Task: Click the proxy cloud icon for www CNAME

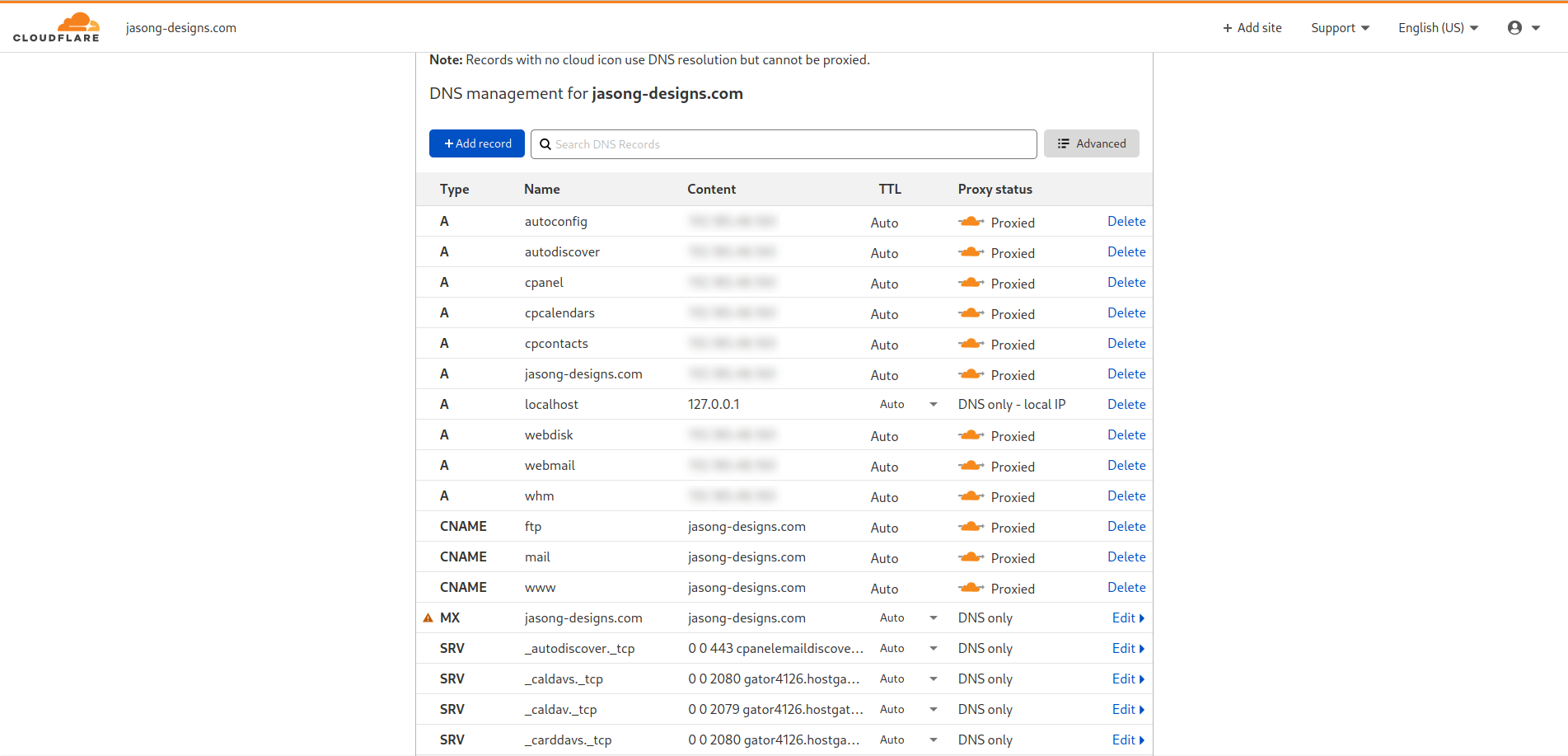Action: 971,588
